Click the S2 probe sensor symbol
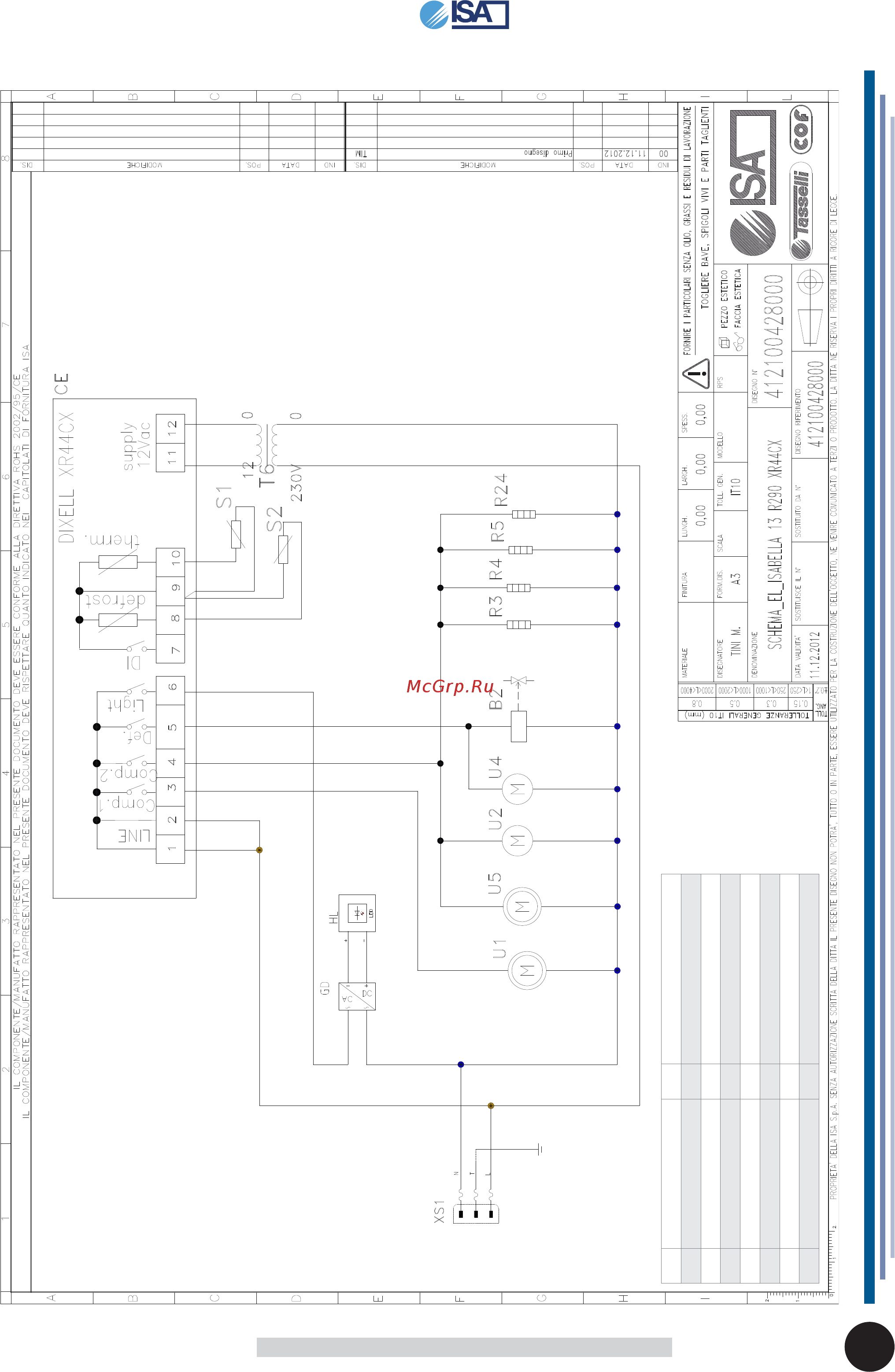 tap(283, 549)
